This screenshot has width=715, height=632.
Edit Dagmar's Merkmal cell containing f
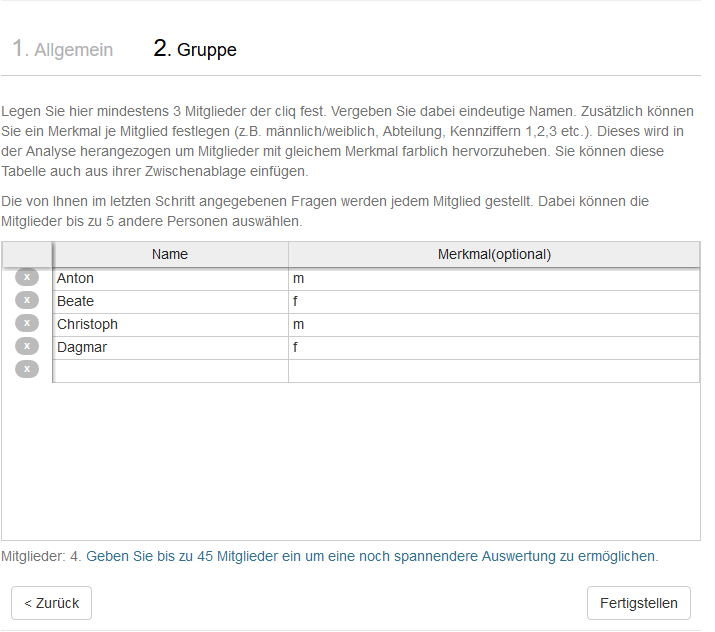click(x=494, y=348)
